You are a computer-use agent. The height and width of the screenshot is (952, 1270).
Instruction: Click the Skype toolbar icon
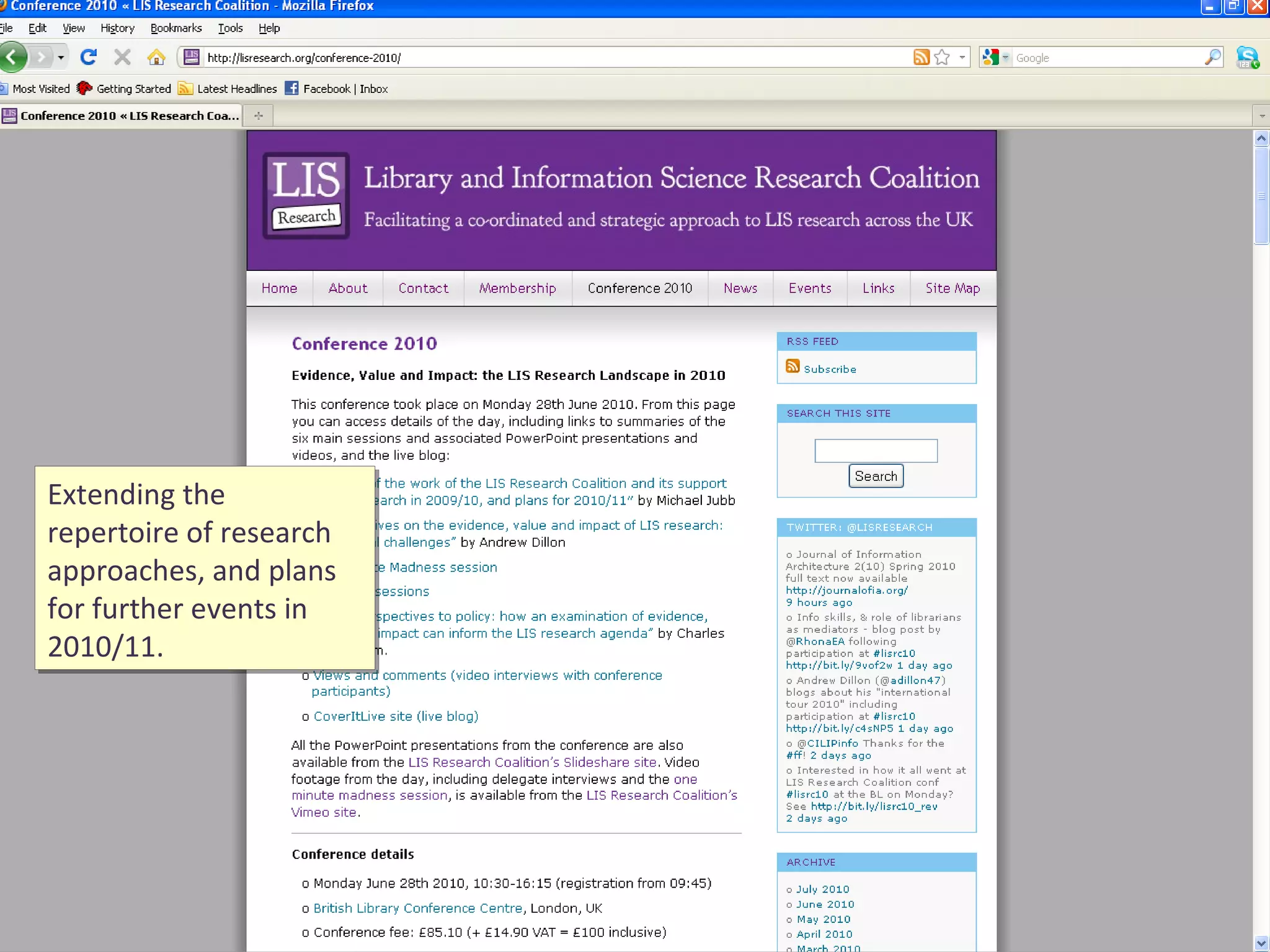coord(1248,58)
